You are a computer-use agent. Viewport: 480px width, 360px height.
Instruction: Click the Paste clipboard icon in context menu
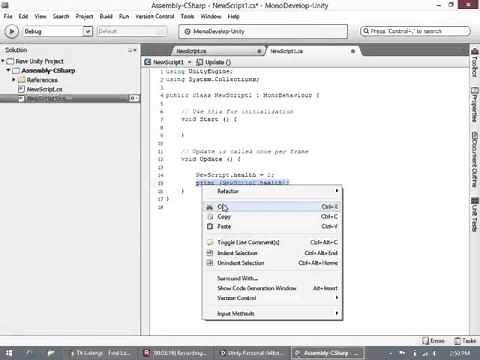[210, 227]
